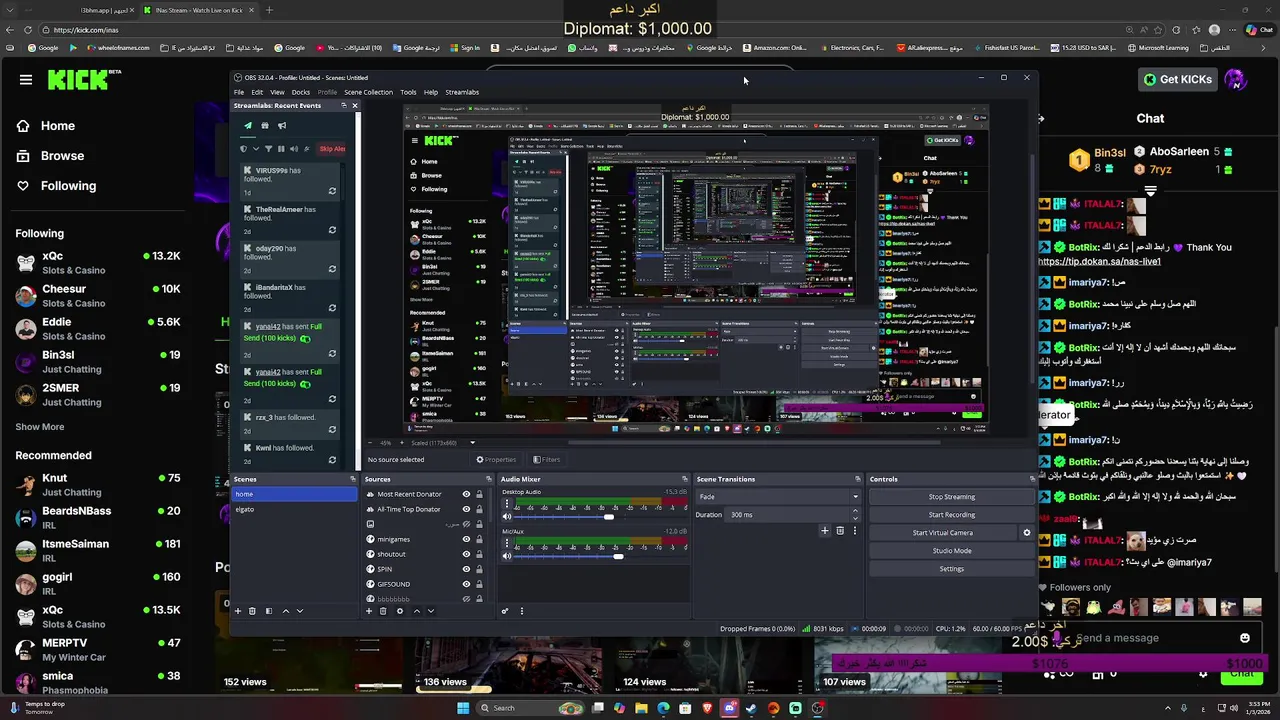
Task: Open source properties gear in Sources dock
Action: [400, 611]
